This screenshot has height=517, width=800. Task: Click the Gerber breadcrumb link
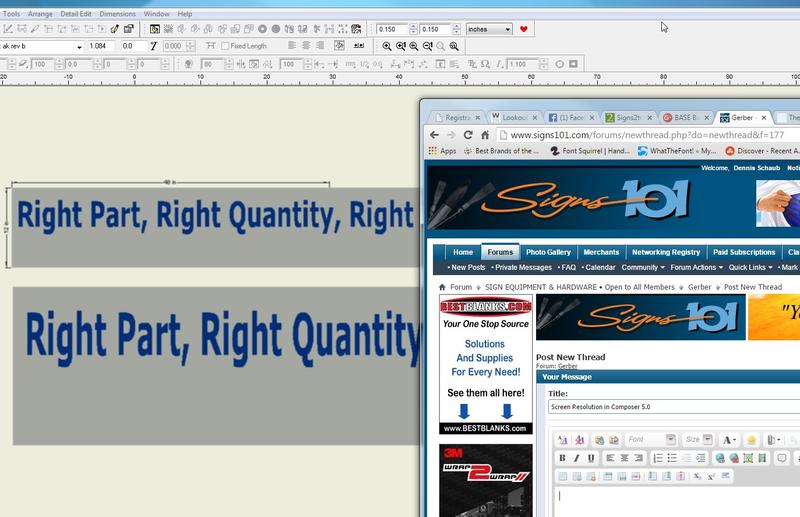[699, 287]
